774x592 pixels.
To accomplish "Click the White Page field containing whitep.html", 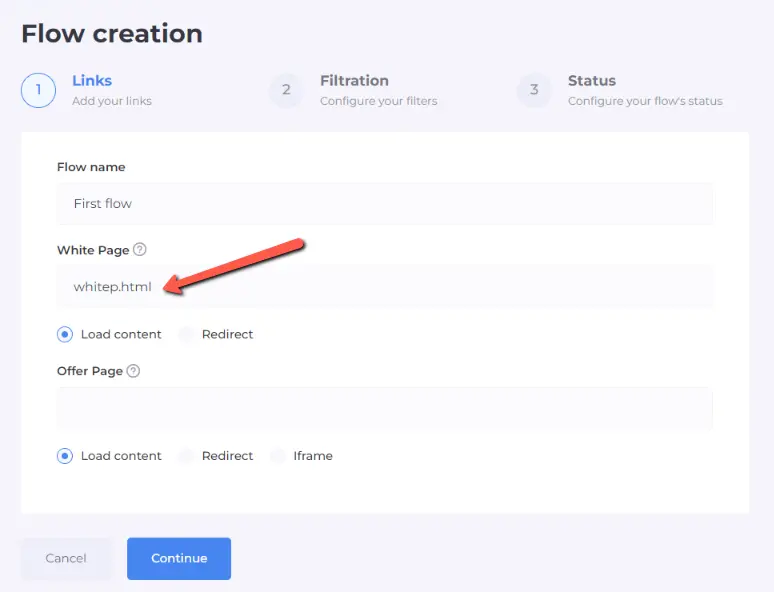I will coord(385,287).
